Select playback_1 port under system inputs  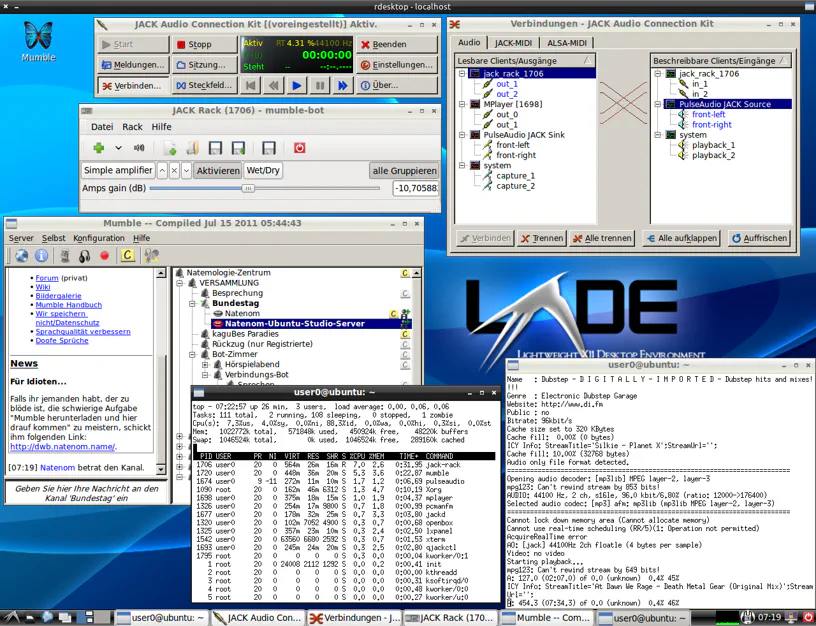(x=713, y=145)
